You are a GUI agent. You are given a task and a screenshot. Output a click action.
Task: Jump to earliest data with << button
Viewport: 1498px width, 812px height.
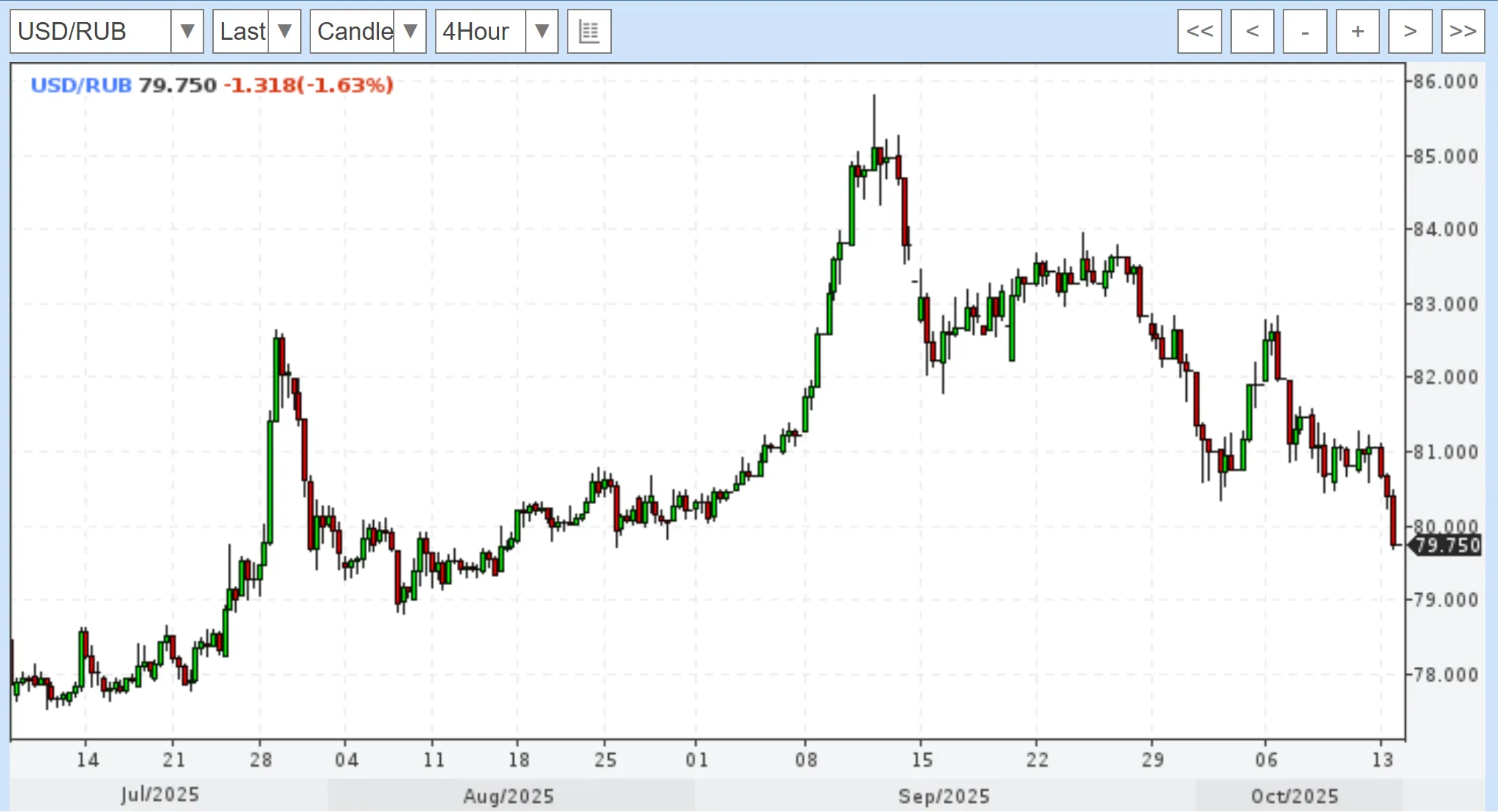1199,32
